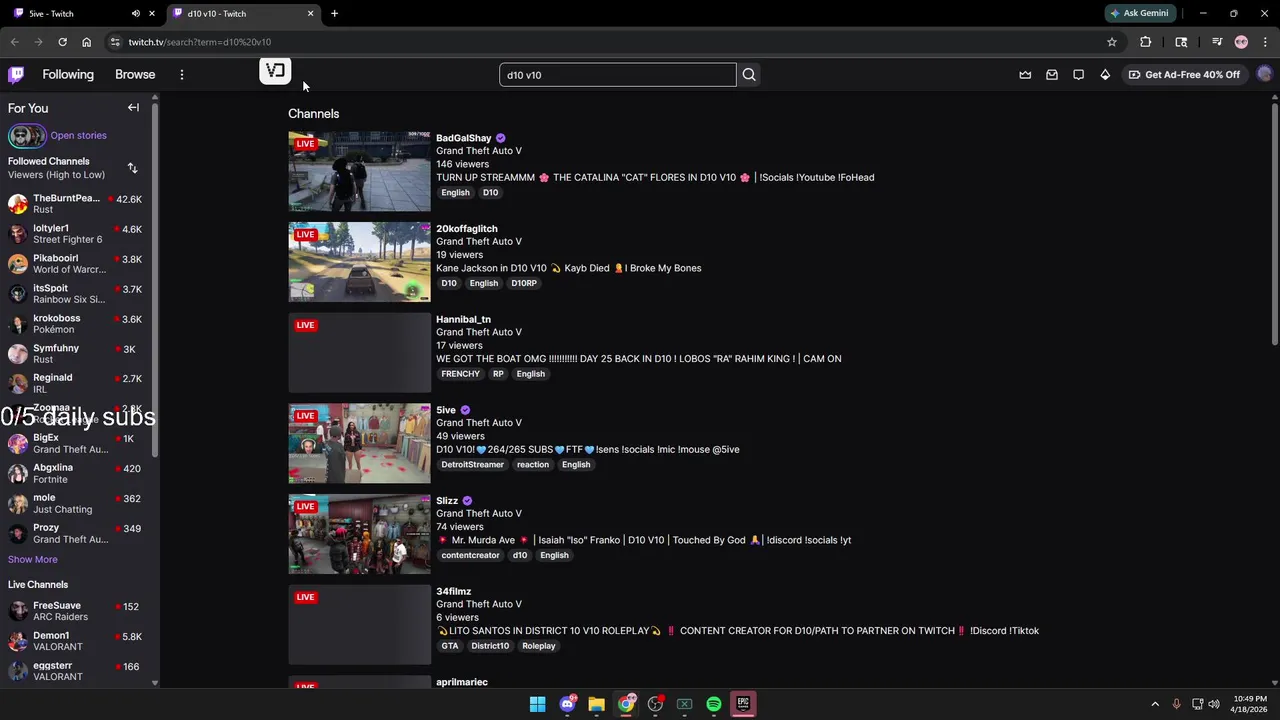Focus the search box containing d10 v10
1280x720 pixels.
pos(617,74)
